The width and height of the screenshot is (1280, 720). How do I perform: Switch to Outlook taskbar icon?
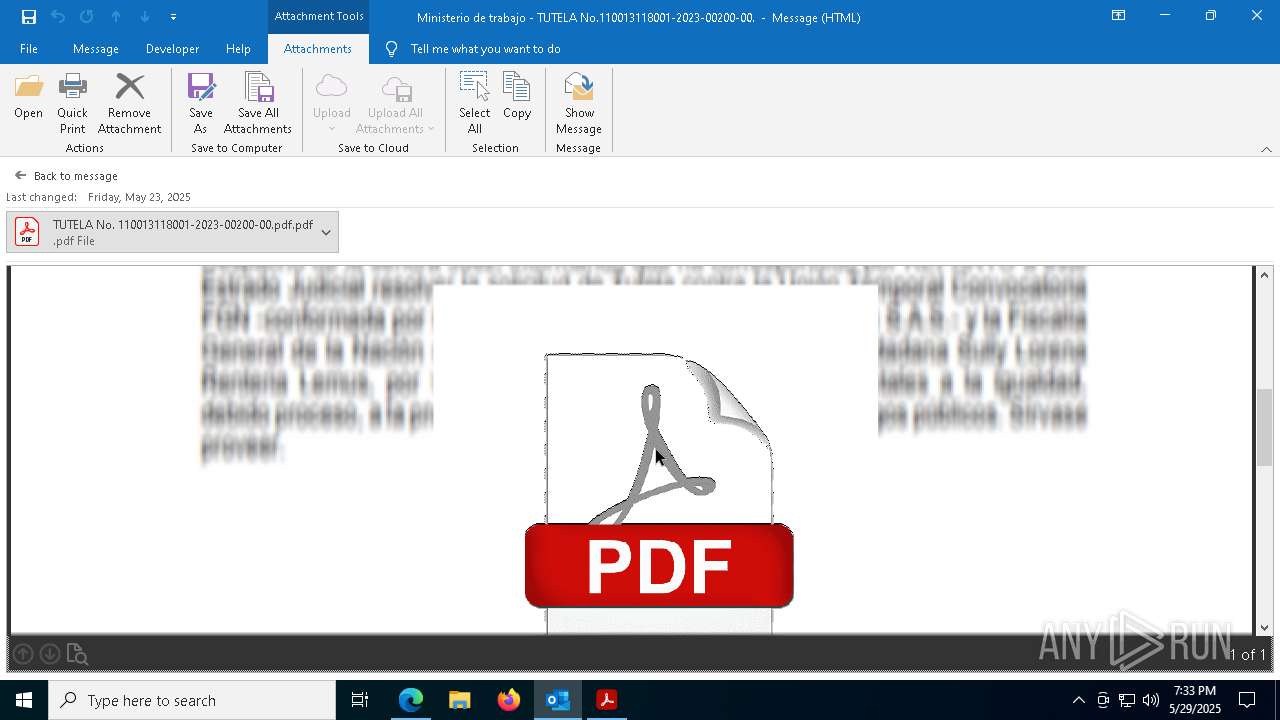(x=558, y=700)
